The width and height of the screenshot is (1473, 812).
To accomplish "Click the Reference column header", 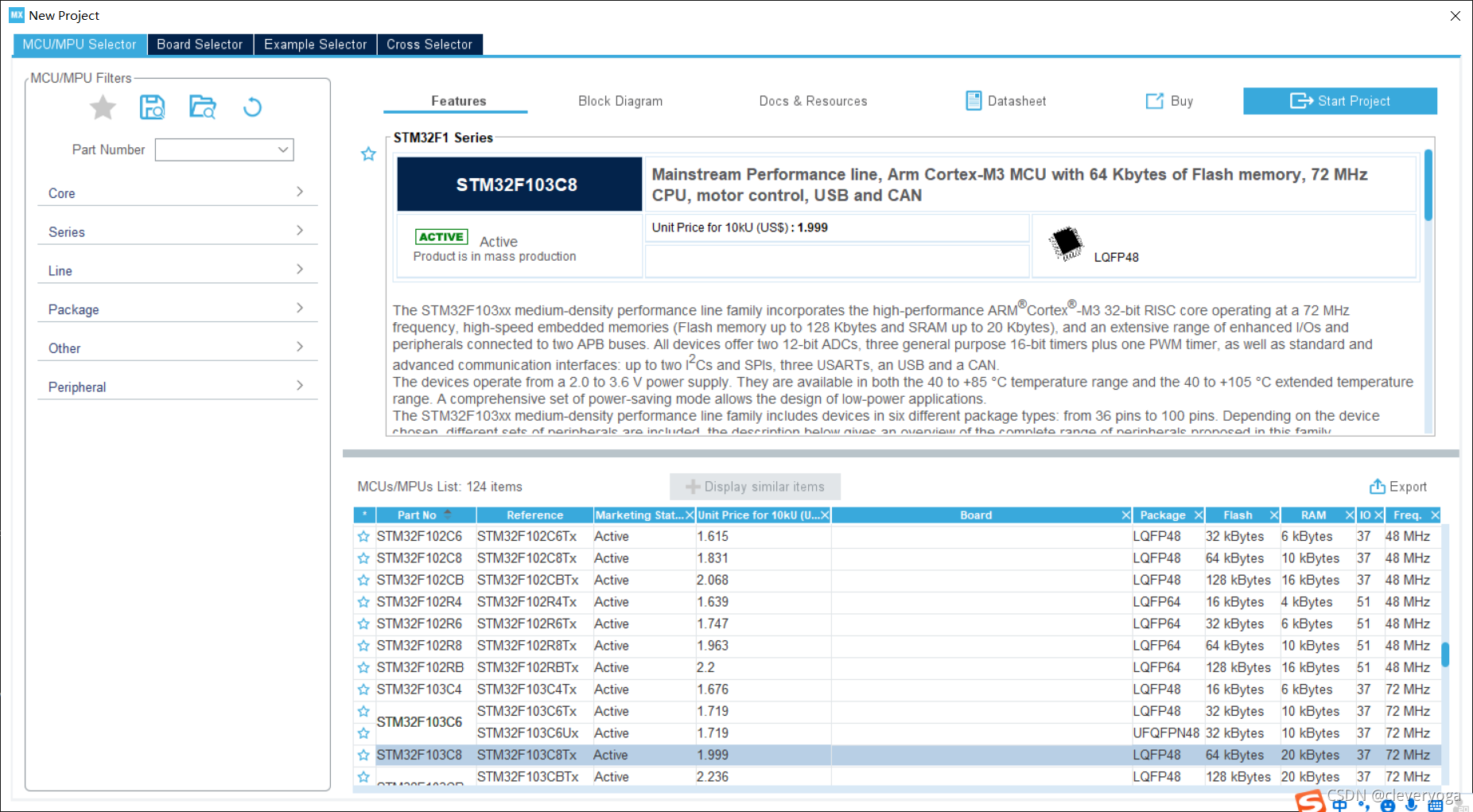I will tap(534, 515).
